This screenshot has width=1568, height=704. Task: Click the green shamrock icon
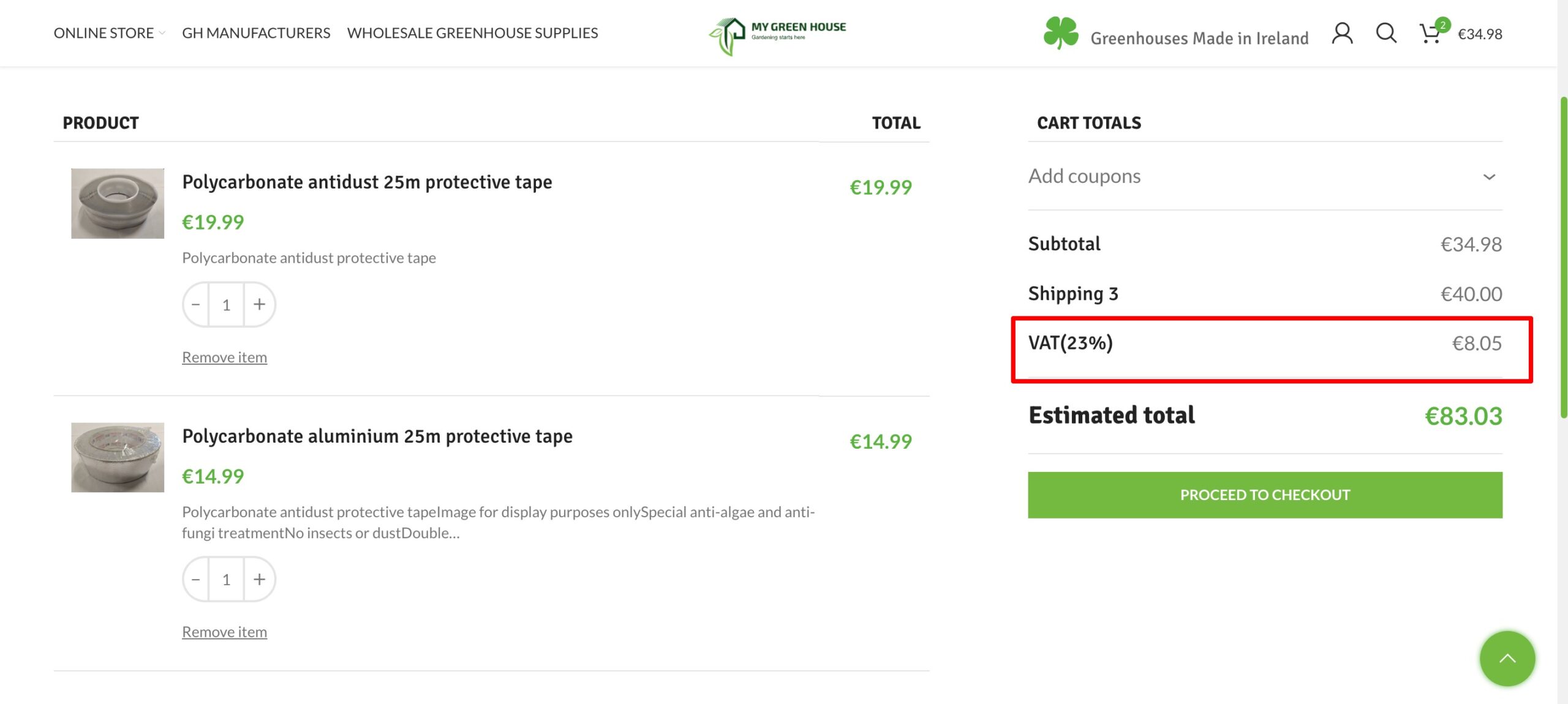(x=1060, y=33)
